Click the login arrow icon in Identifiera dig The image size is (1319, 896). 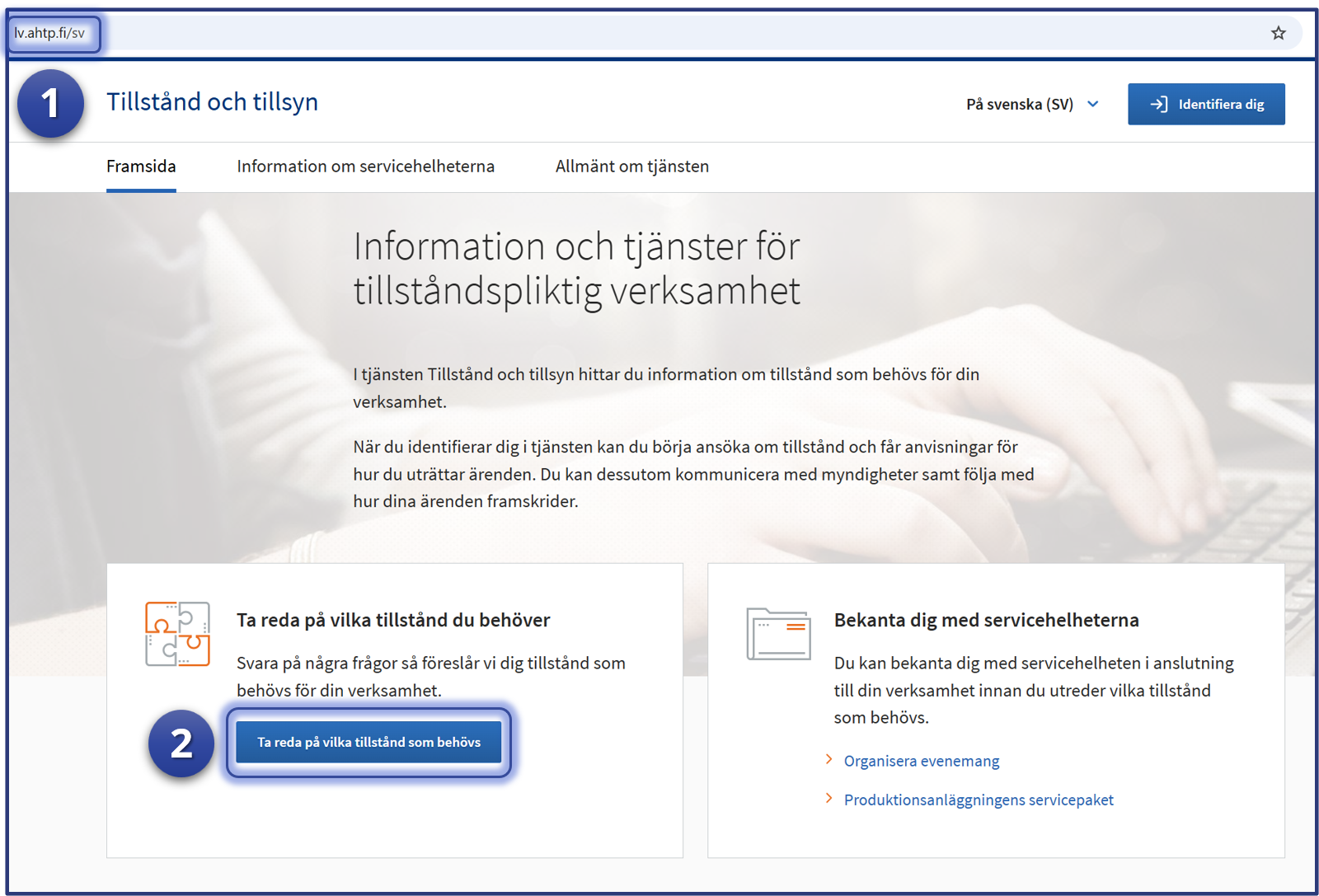[1159, 104]
